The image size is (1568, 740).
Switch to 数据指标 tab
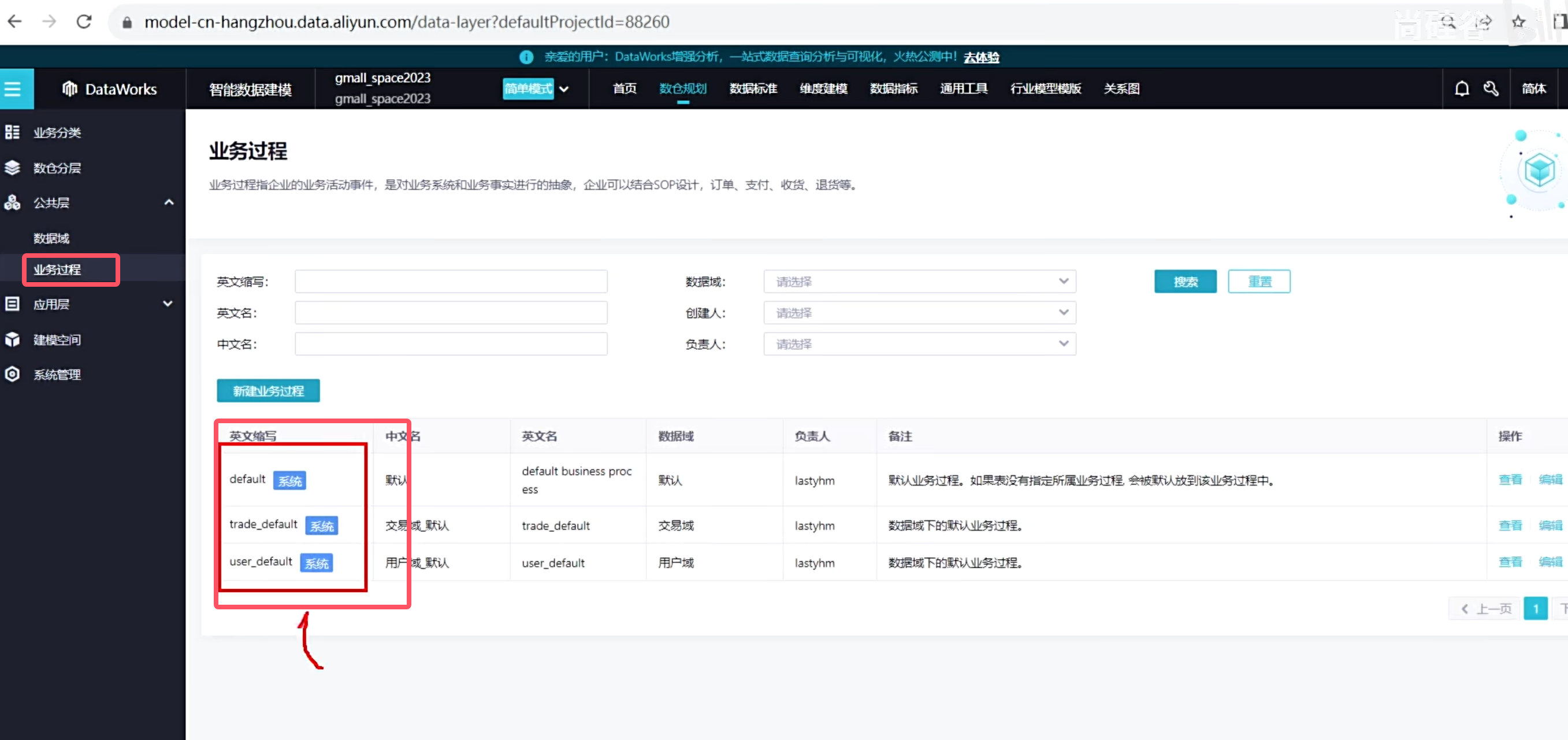point(893,89)
